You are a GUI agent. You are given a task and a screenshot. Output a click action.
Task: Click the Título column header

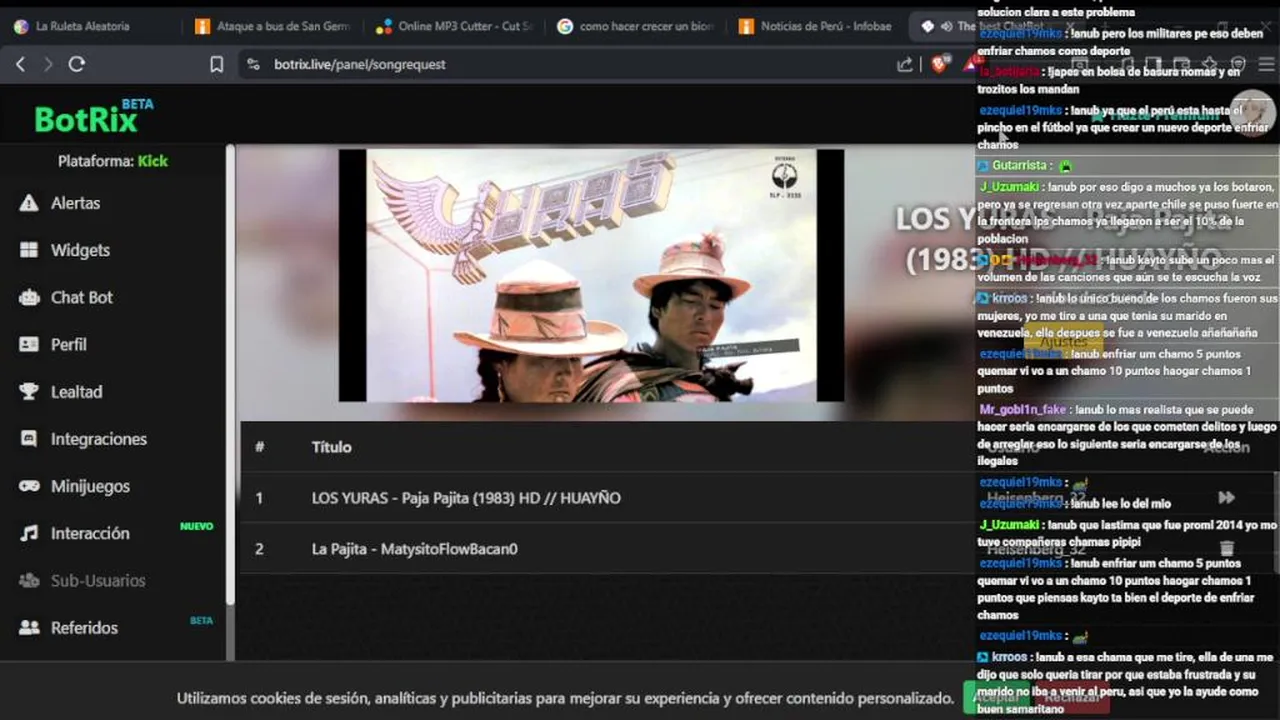[x=331, y=447]
